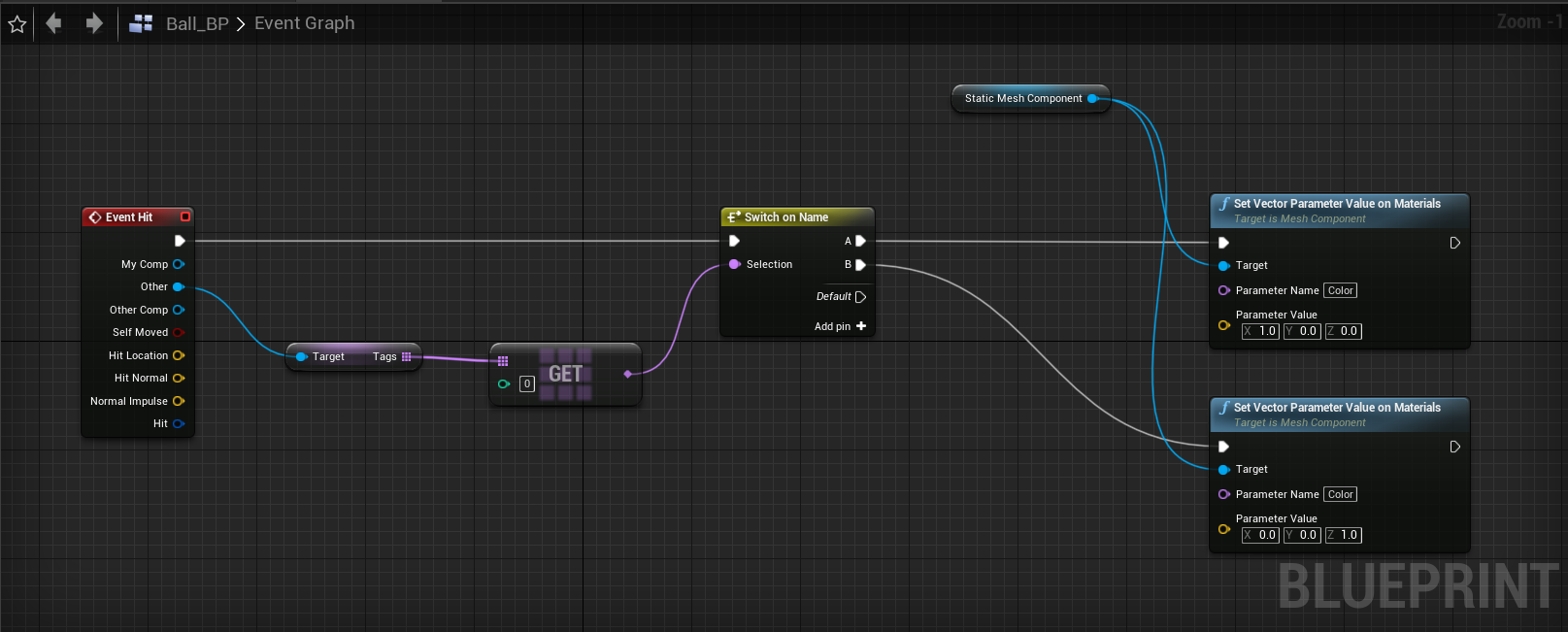Click Event Hit execution output pin
The height and width of the screenshot is (632, 1568).
point(180,241)
